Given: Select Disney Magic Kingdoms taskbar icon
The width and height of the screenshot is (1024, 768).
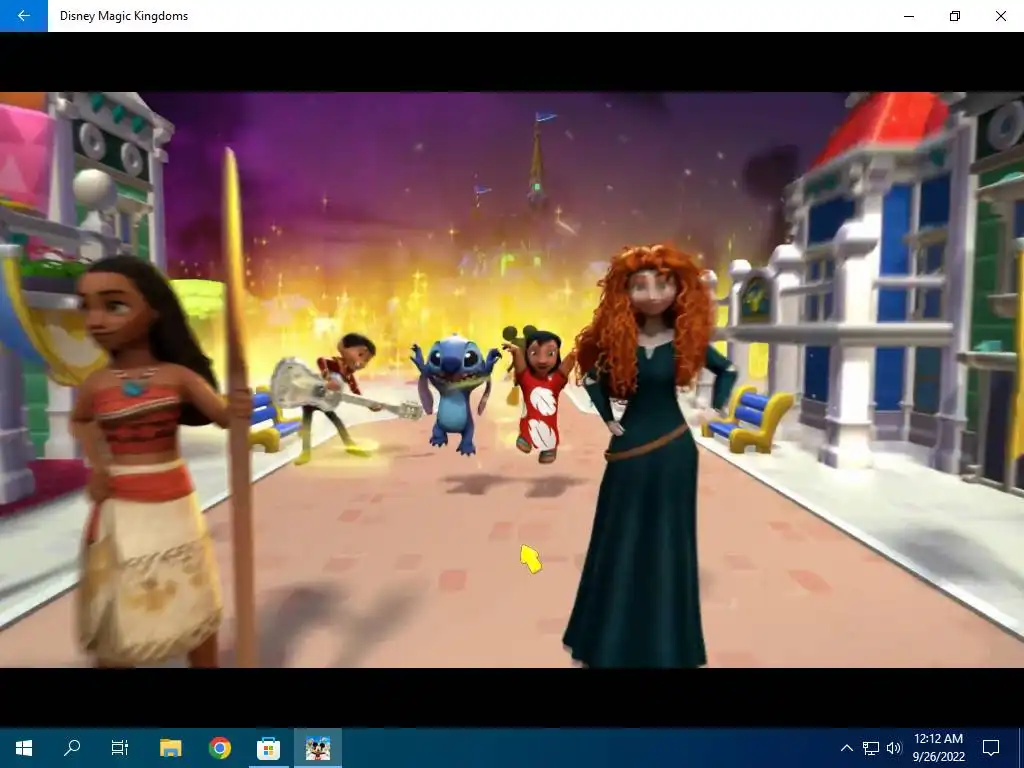Looking at the screenshot, I should point(317,748).
